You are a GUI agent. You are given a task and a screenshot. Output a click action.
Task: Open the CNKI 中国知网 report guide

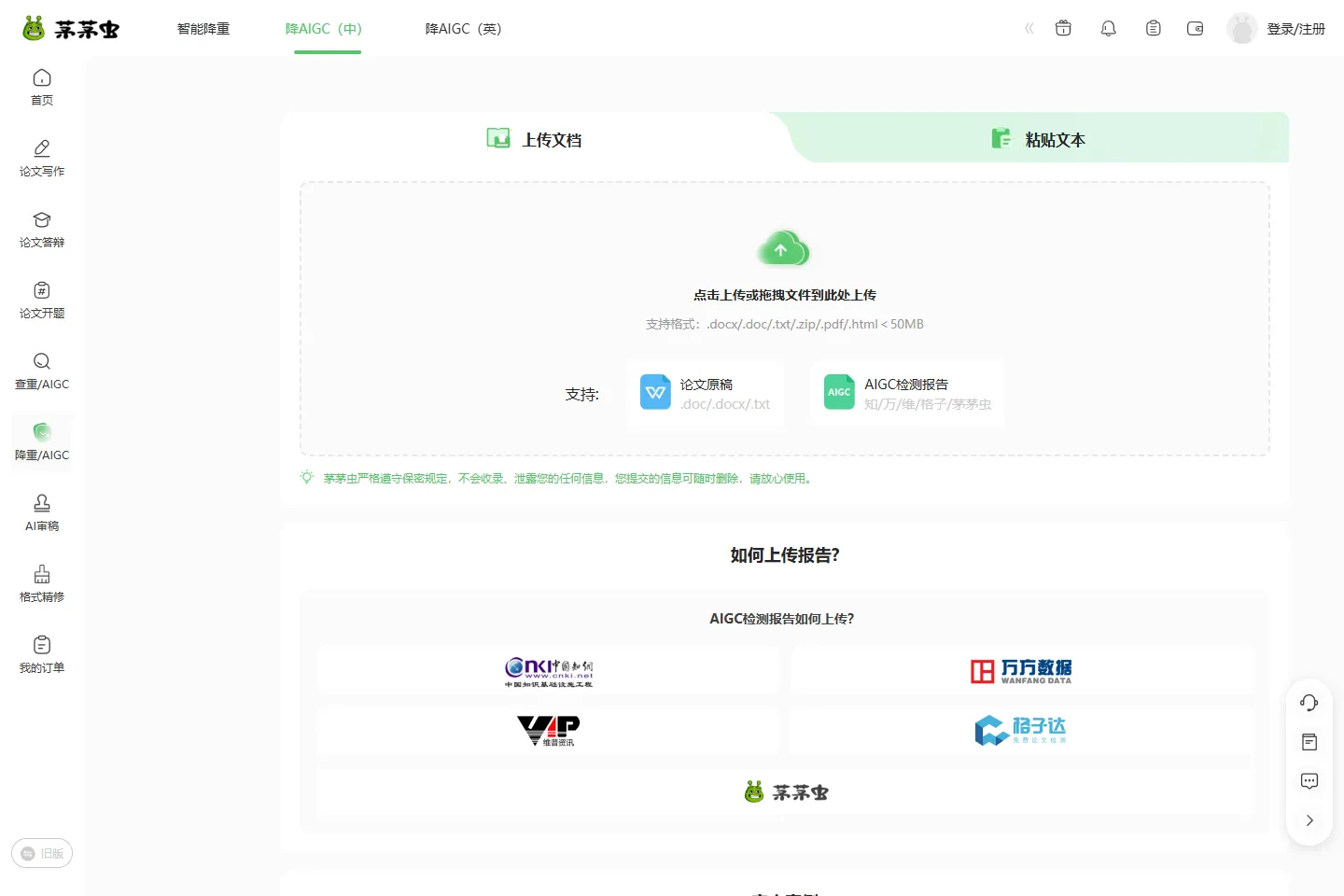tap(549, 671)
